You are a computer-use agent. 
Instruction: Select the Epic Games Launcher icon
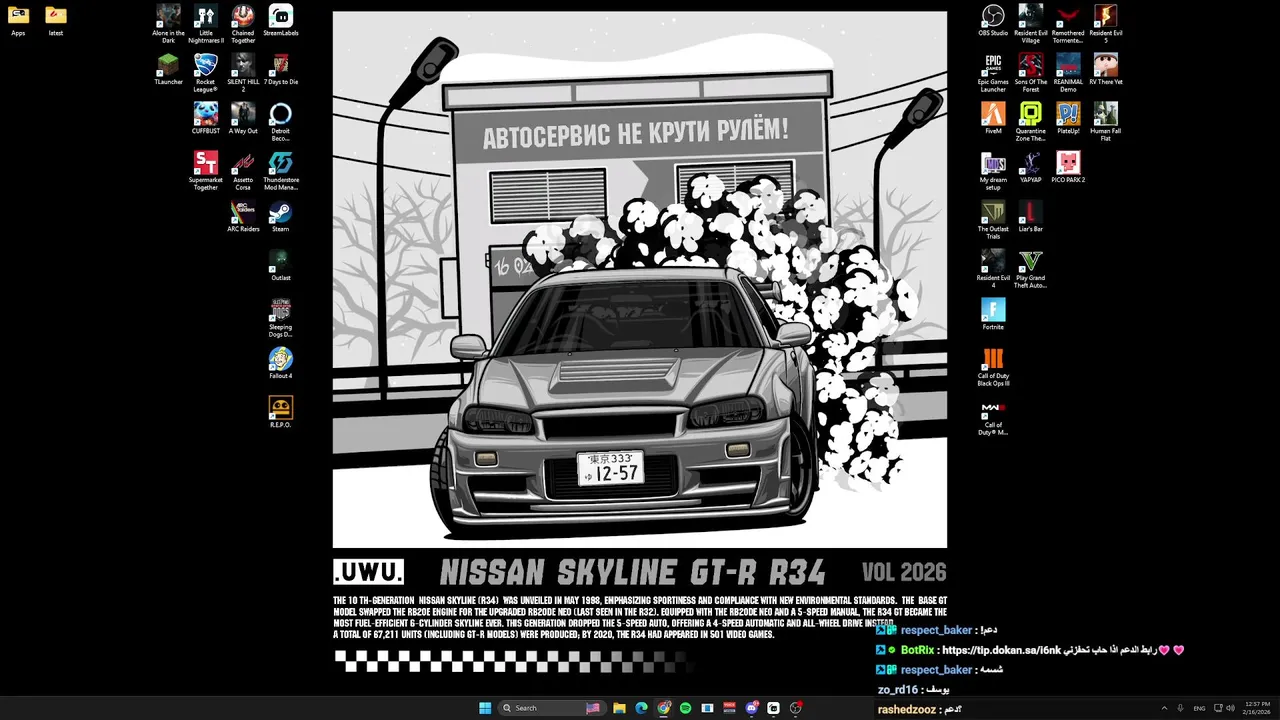pyautogui.click(x=993, y=73)
